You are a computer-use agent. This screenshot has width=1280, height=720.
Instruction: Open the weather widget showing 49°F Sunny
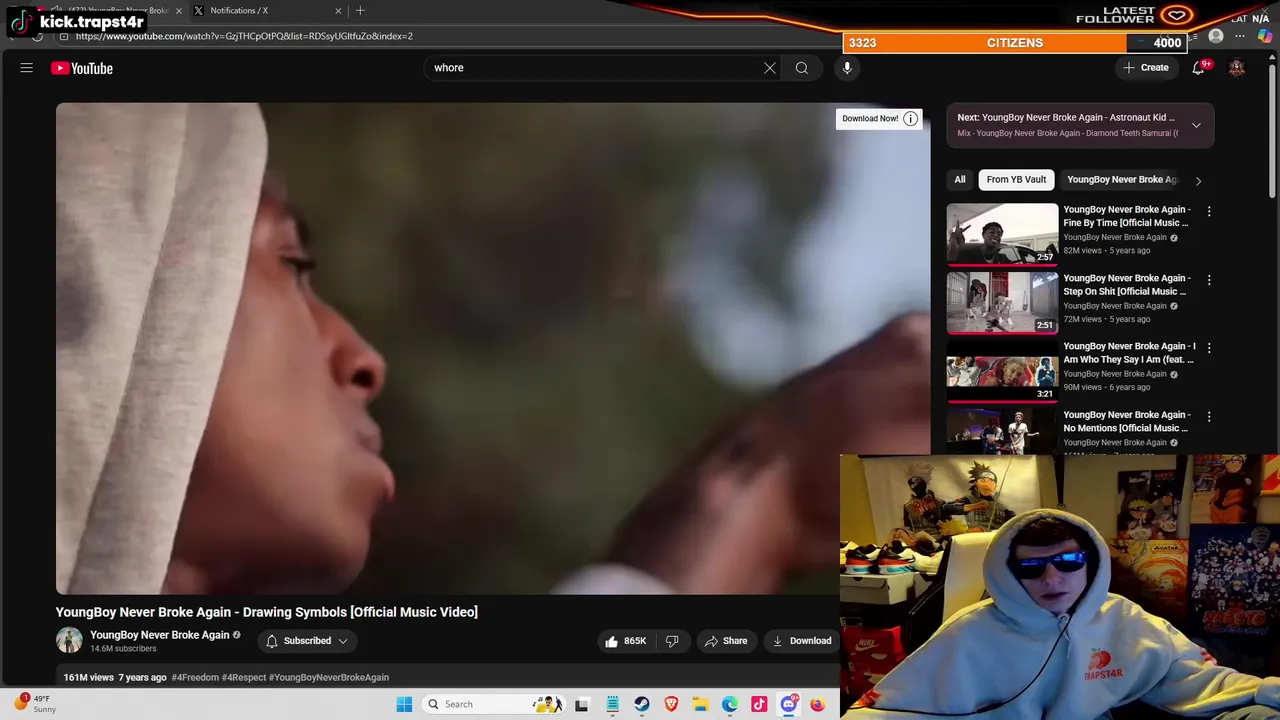[34, 704]
